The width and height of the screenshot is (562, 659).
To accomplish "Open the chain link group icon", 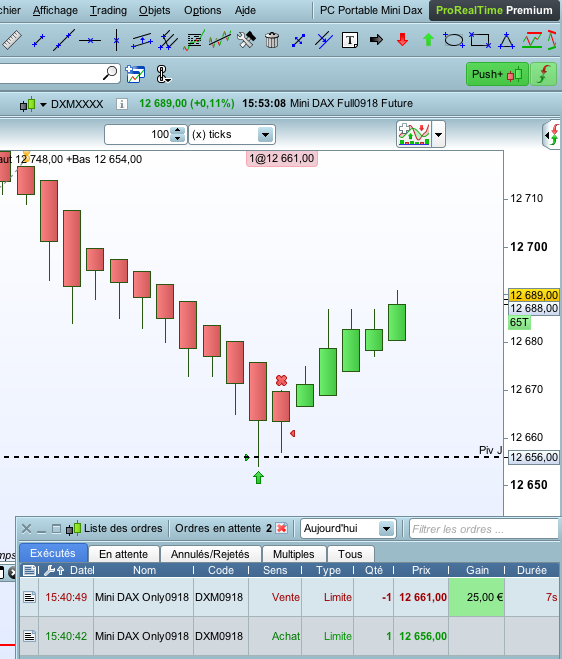I will [163, 74].
